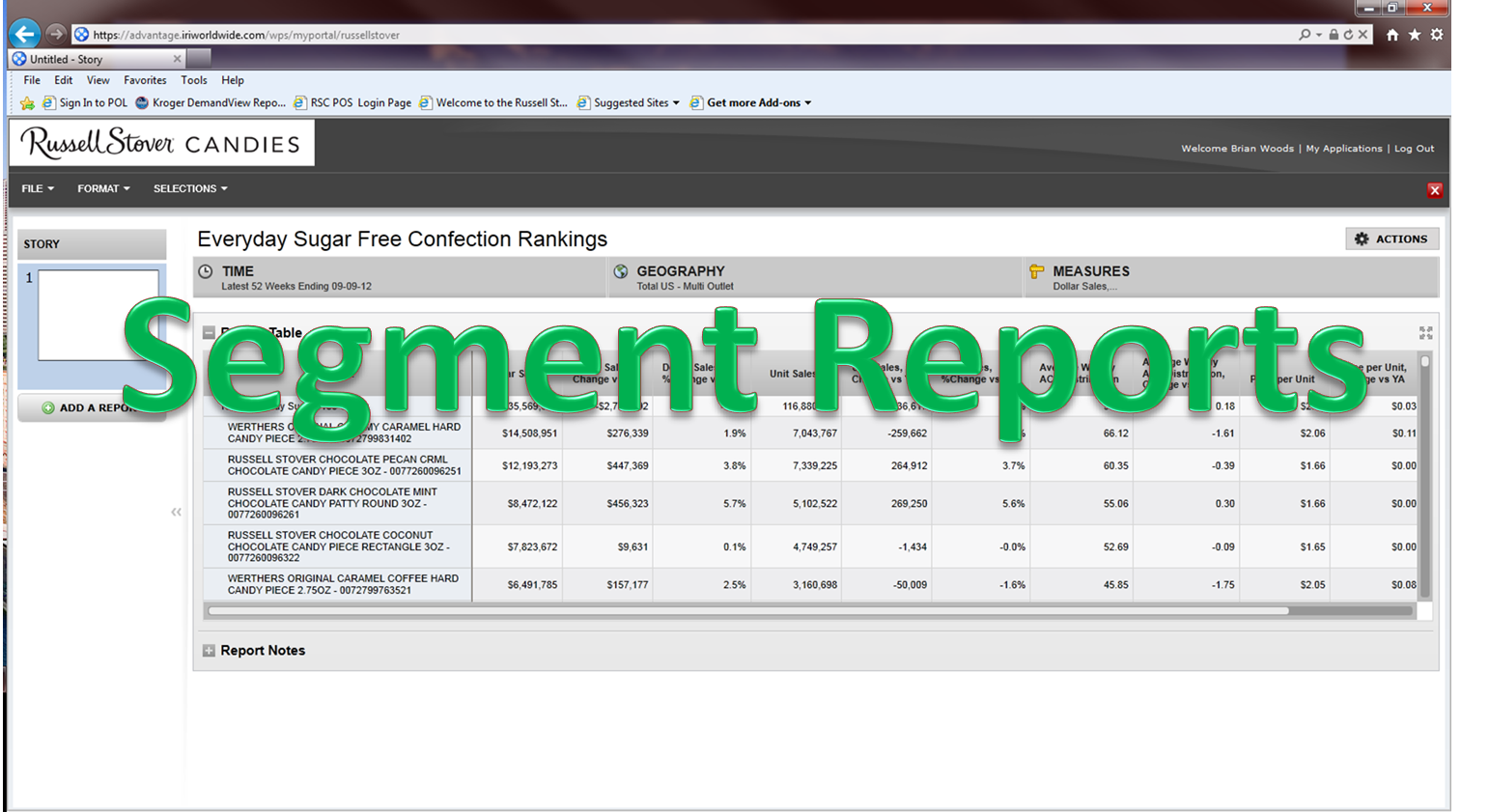Click the browser home icon
Screen dimensions: 1489x812
1391,35
